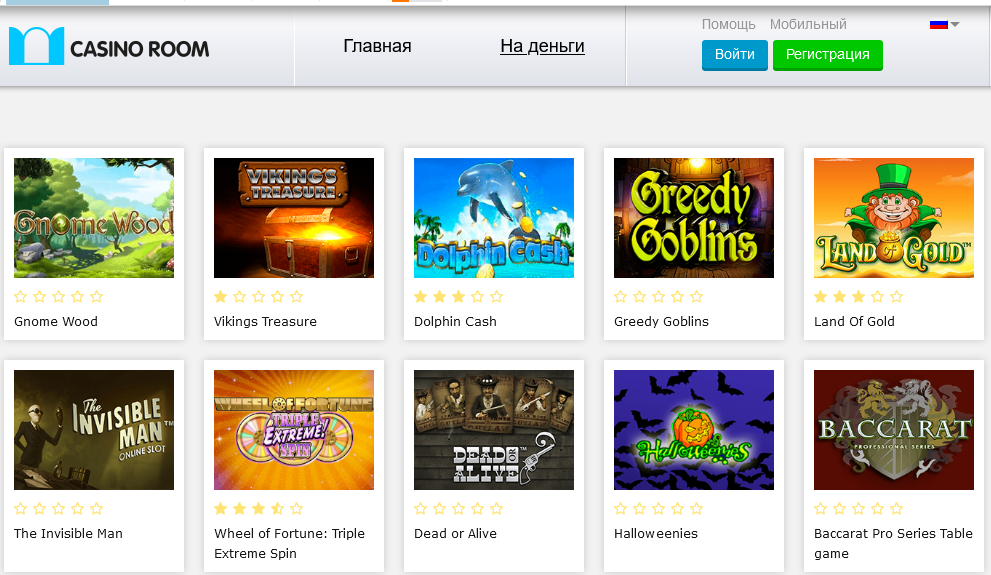Rate Wheel of Fortune five stars
Viewport: 991px width, 575px height.
(296, 508)
